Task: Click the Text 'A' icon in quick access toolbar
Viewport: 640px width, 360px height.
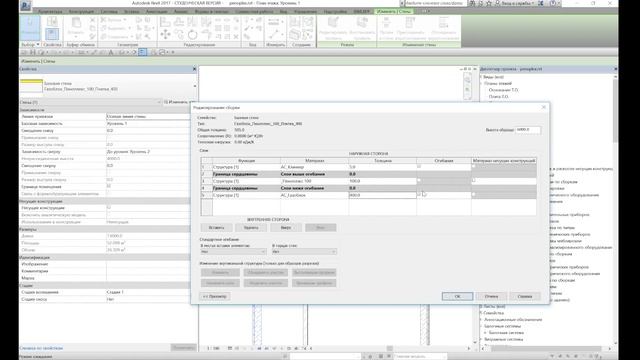Action: click(111, 52)
